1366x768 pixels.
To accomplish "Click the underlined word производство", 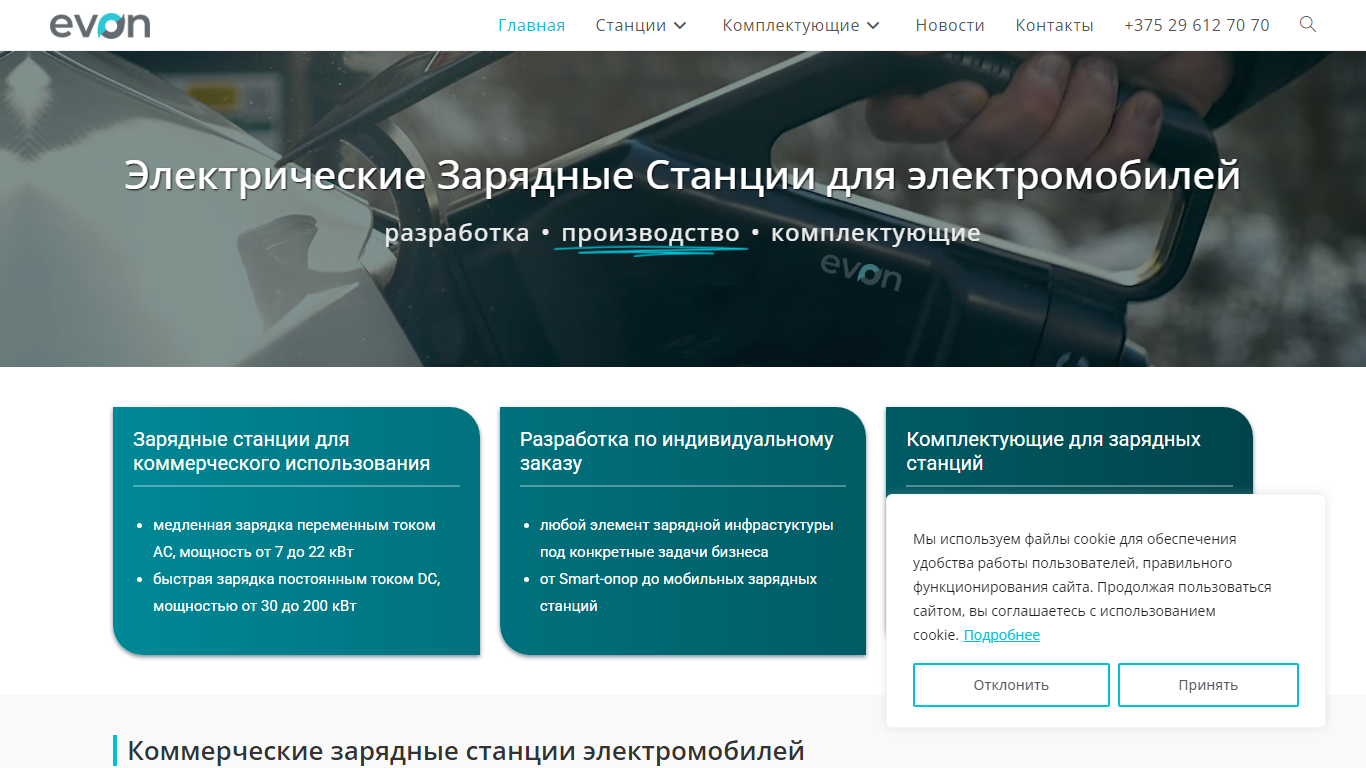I will pos(650,233).
